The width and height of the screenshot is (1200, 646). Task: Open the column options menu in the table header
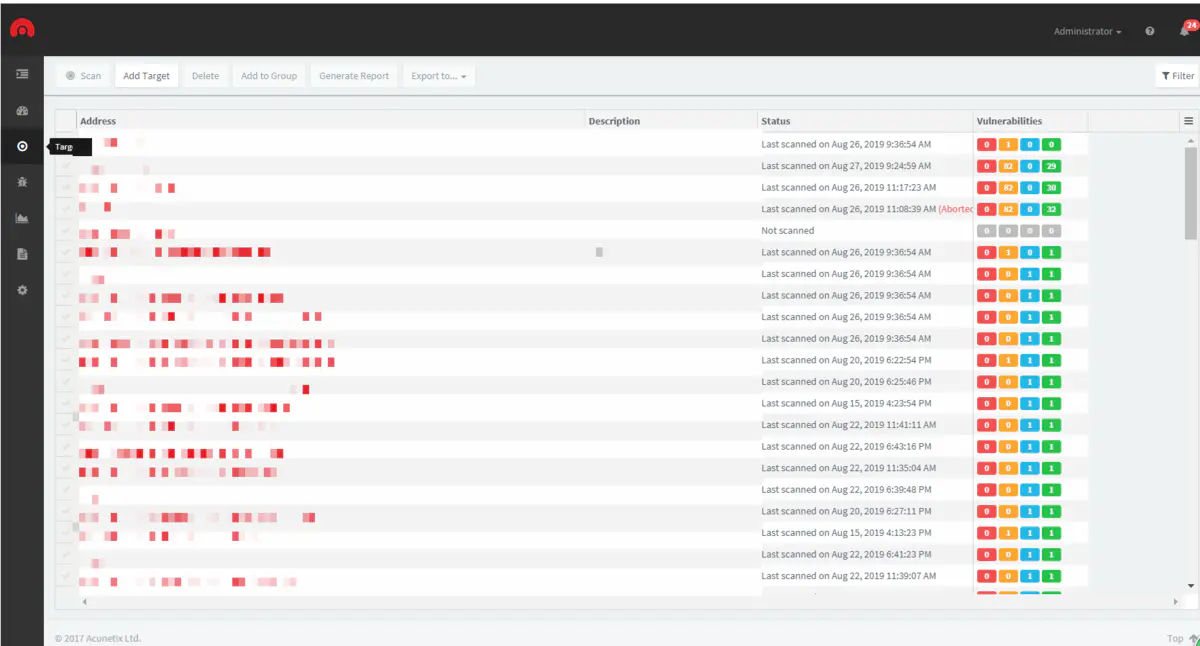[1188, 121]
